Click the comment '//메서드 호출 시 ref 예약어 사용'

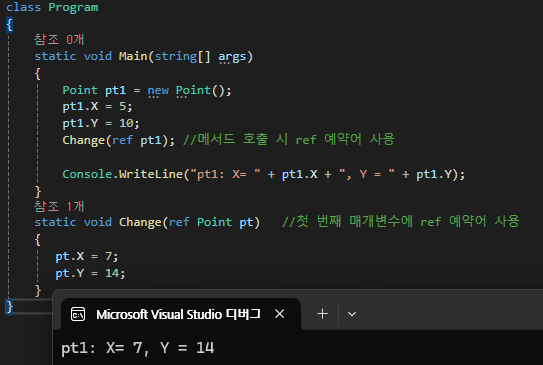pos(289,139)
